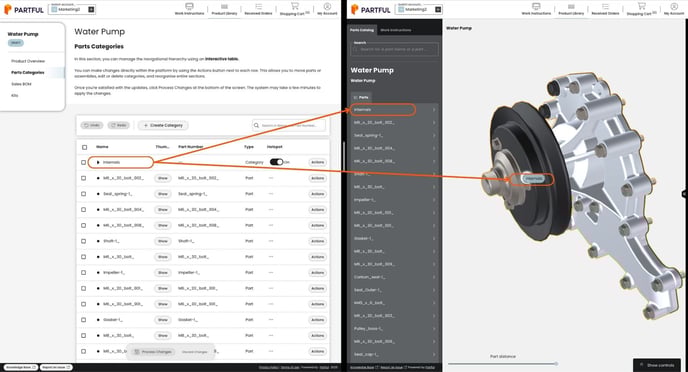
Task: Check the Internals row checkbox
Action: pyautogui.click(x=83, y=162)
